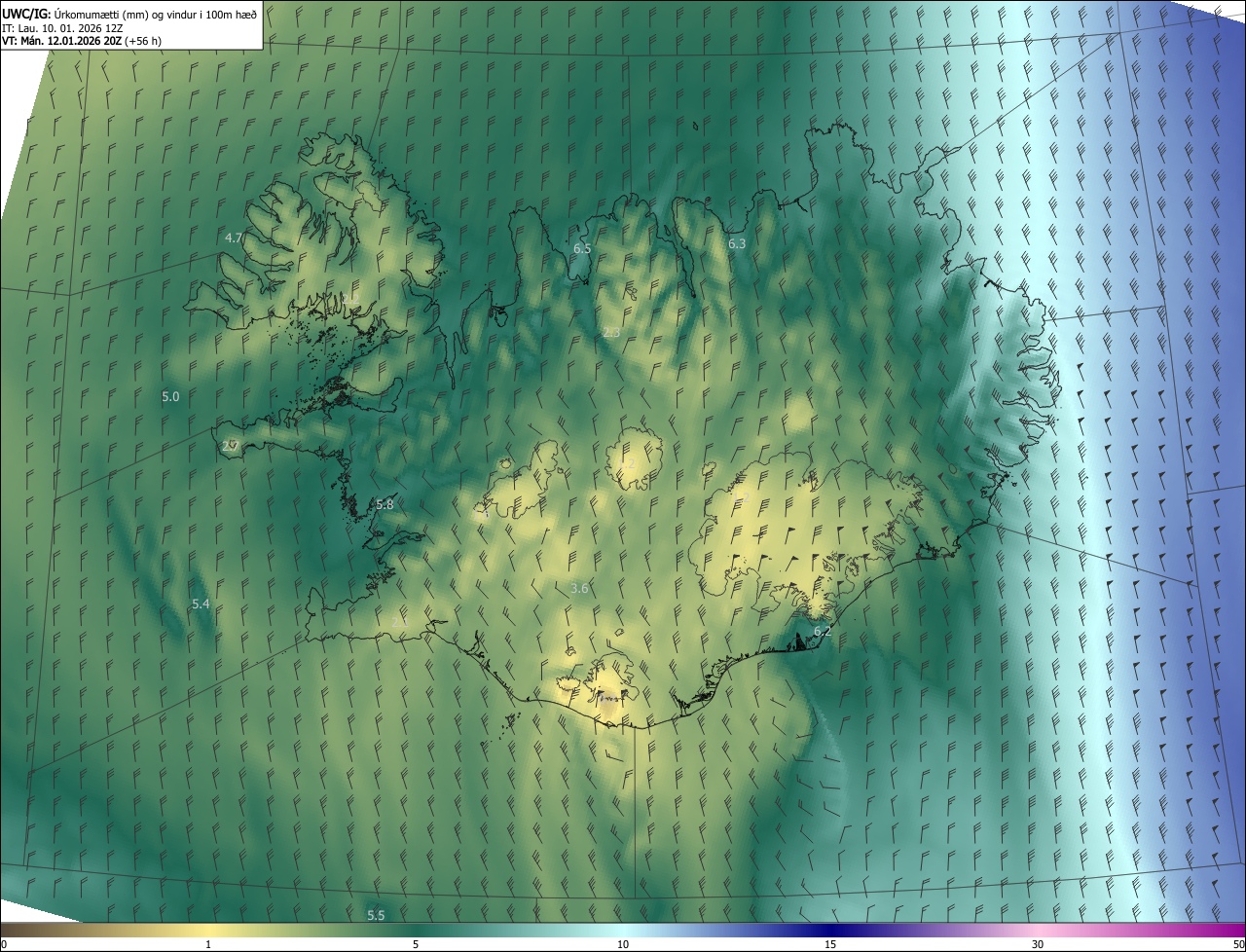Click the 5.5 value above the color scale
Image resolution: width=1246 pixels, height=952 pixels.
[x=376, y=915]
